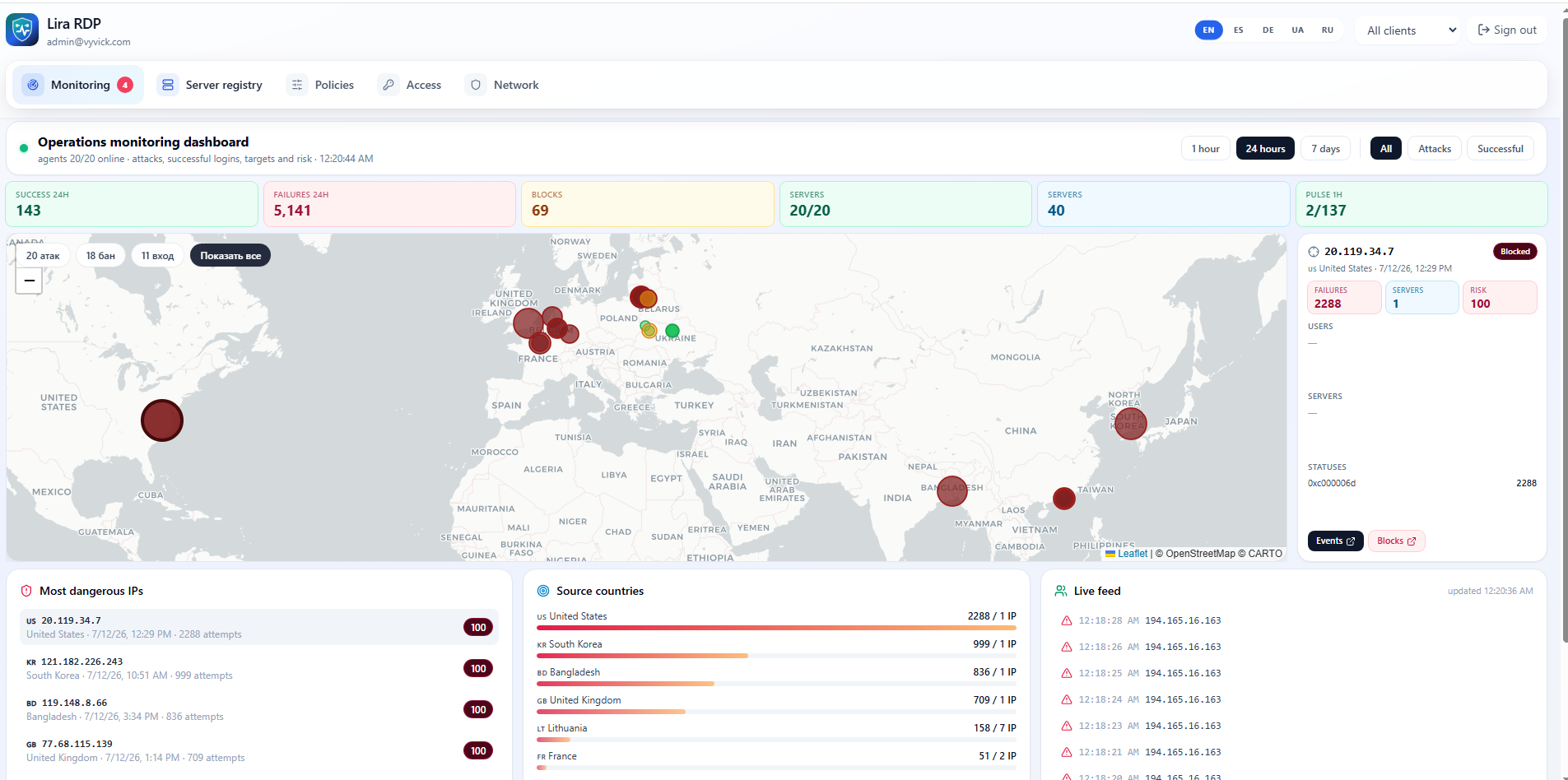Click the Lira RDP shield logo
The width and height of the screenshot is (1568, 780).
pyautogui.click(x=22, y=30)
